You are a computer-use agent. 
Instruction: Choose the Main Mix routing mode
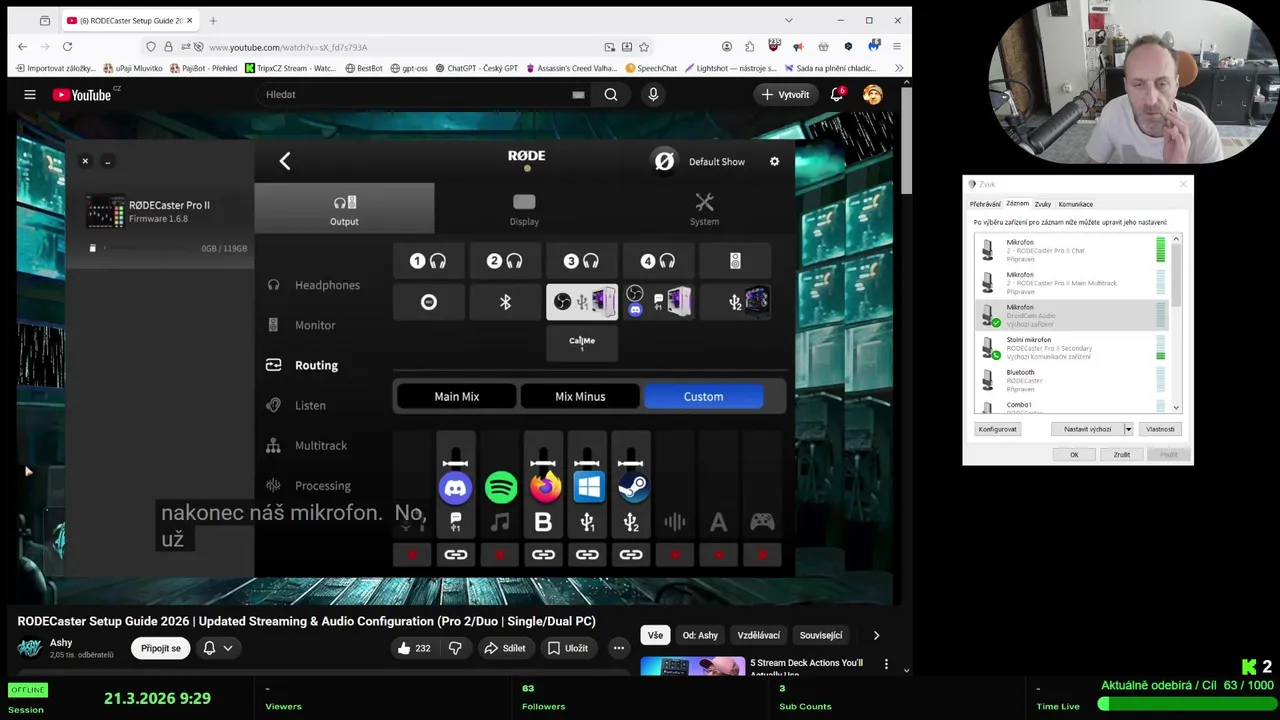click(456, 397)
